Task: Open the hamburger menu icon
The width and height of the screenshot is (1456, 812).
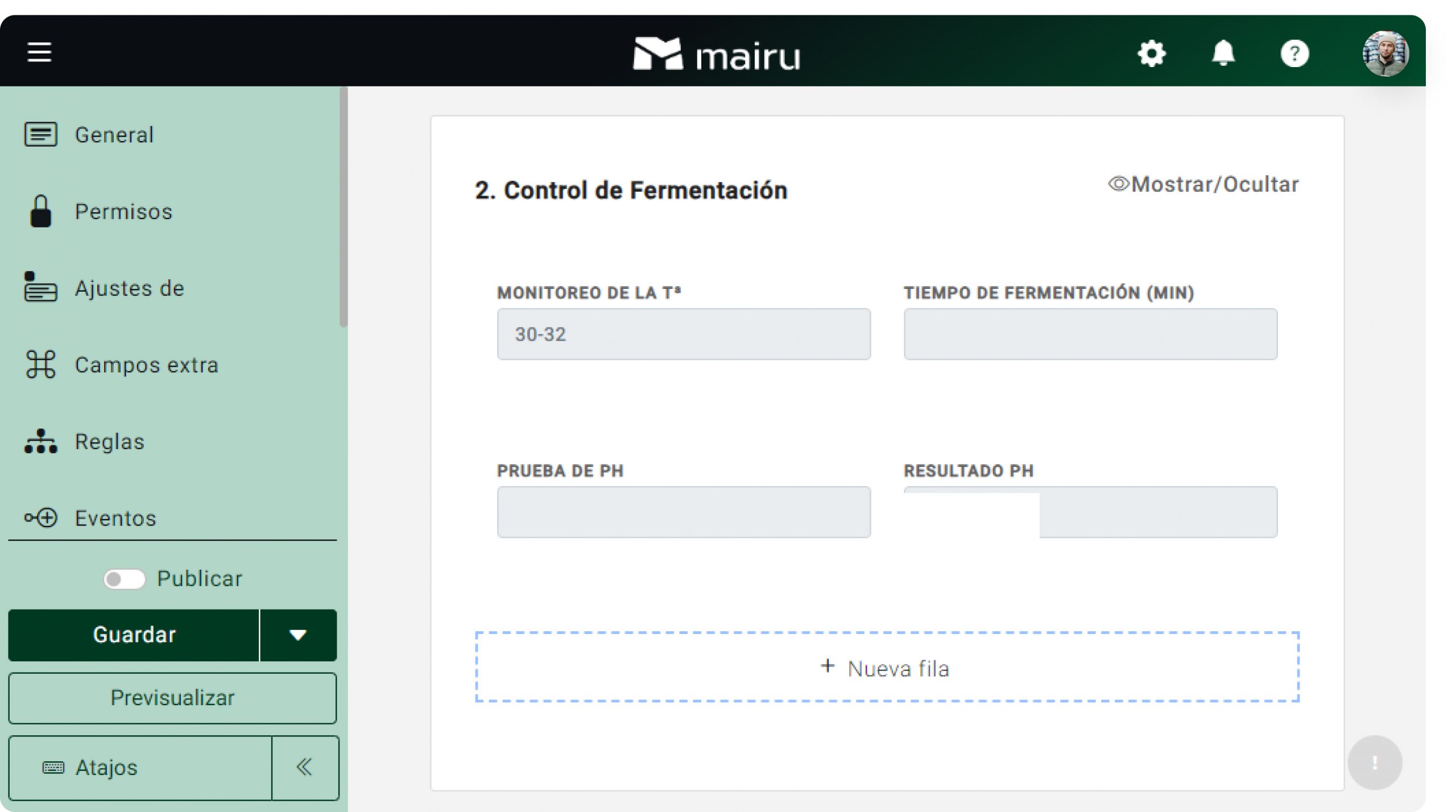Action: (x=39, y=52)
